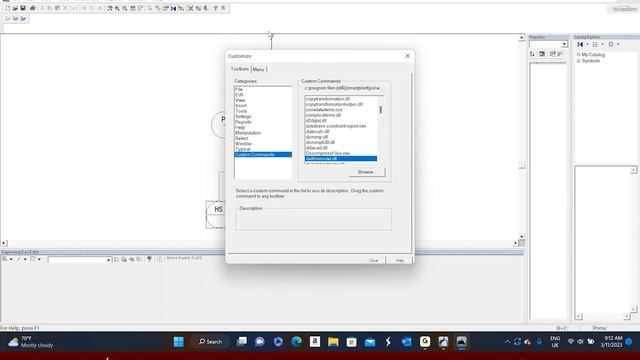Expand the My Catalog tree node

tap(578, 54)
